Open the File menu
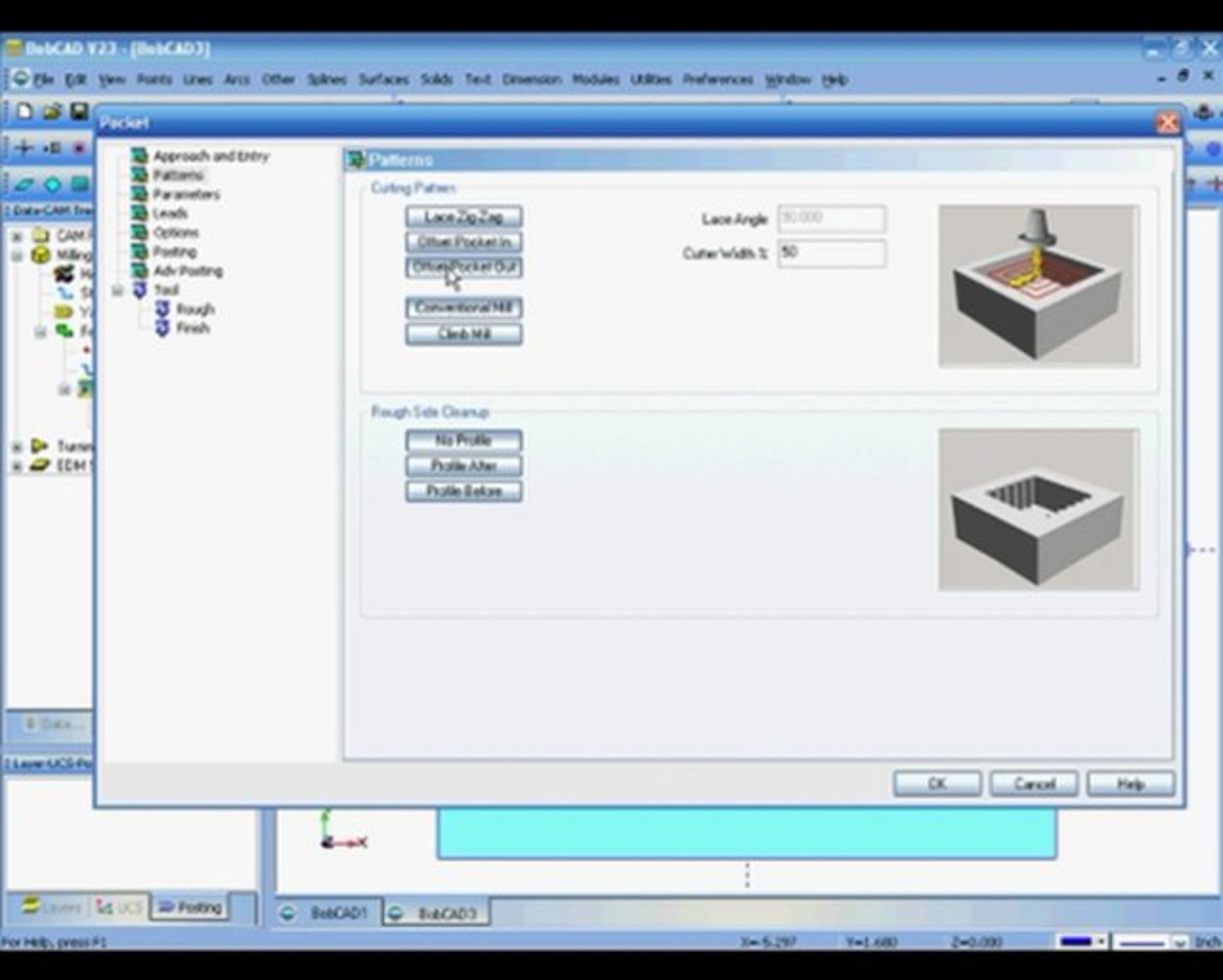Image resolution: width=1223 pixels, height=980 pixels. point(44,79)
